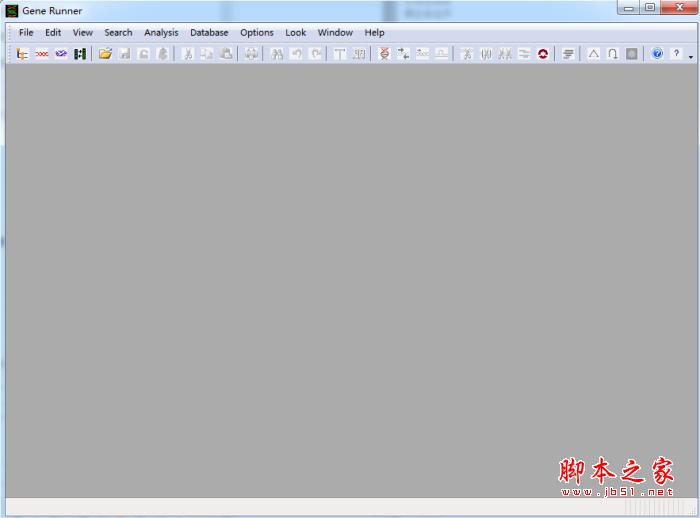Click the grayed Paste clipboard icon
This screenshot has width=700, height=518.
click(226, 54)
